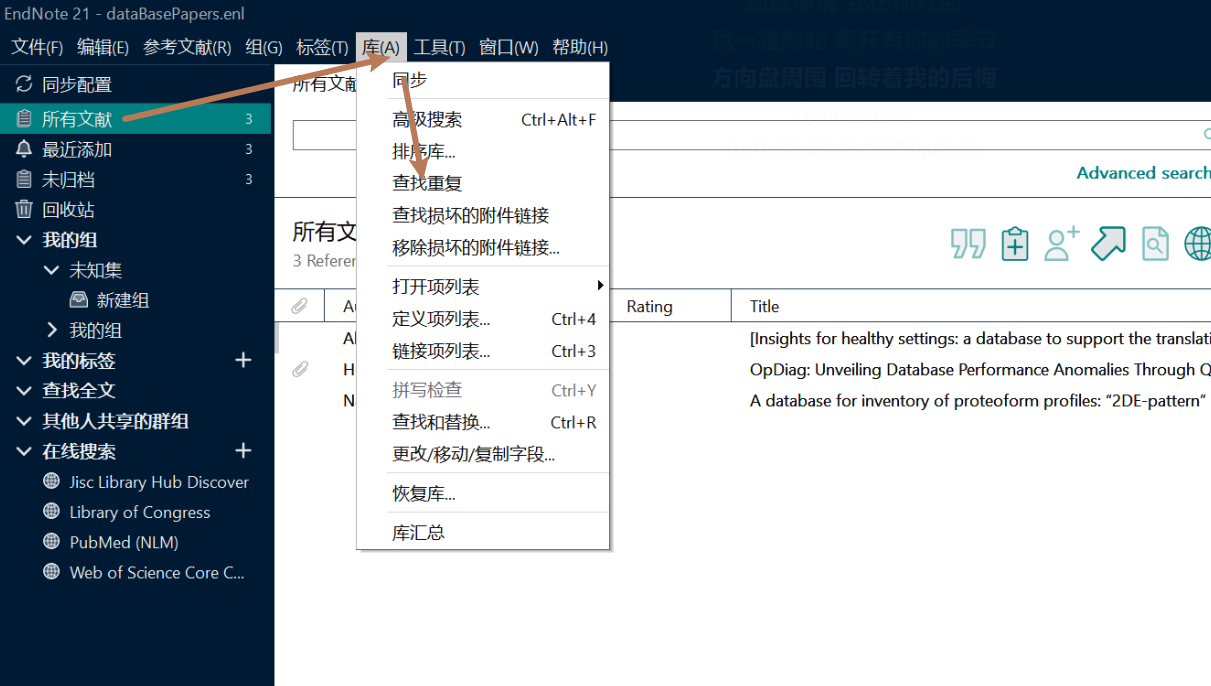
Task: Open the 文件(F) menu
Action: click(x=37, y=47)
